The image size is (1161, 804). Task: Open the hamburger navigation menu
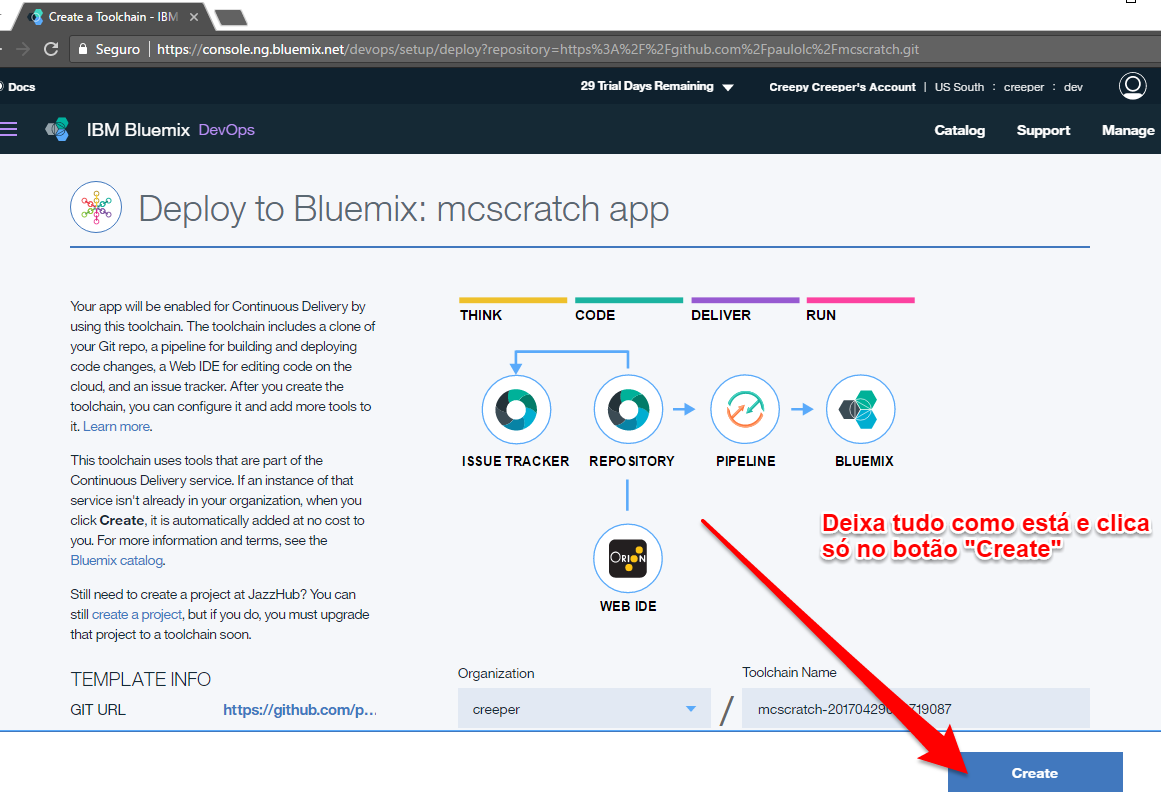(8, 130)
